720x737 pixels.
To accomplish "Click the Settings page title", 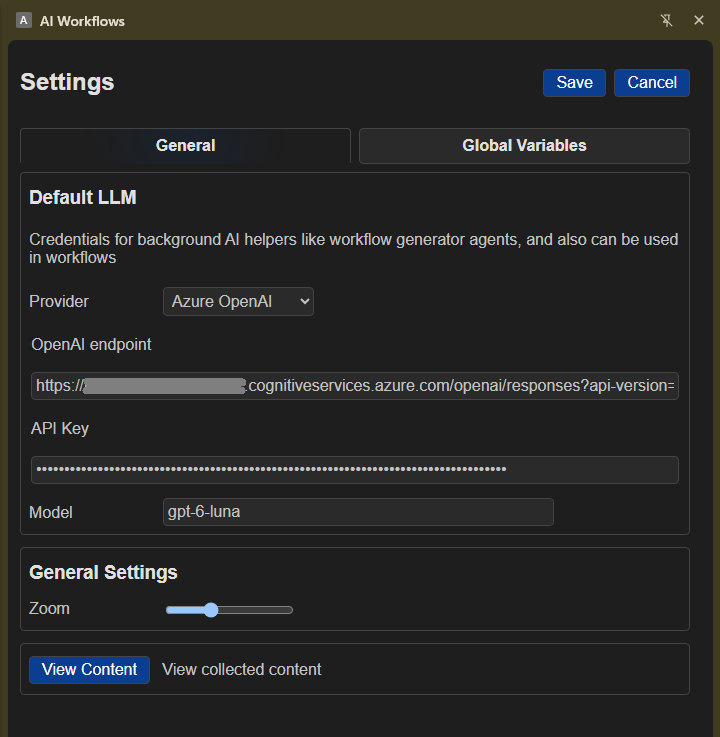I will pyautogui.click(x=67, y=82).
